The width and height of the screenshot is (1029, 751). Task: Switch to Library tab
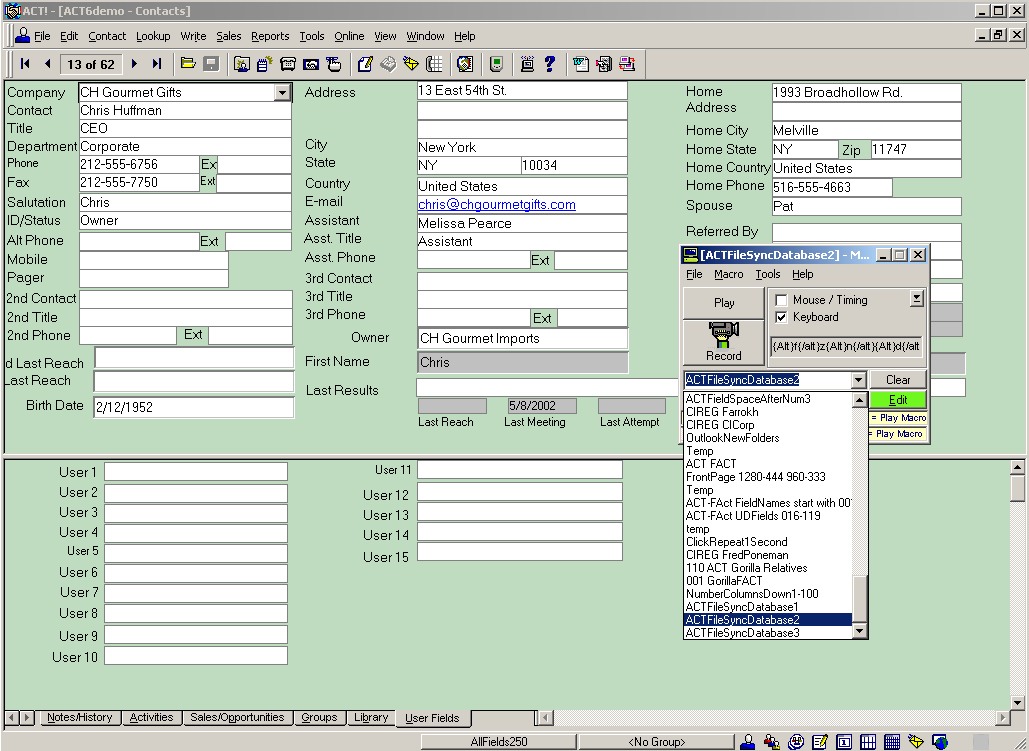pos(371,718)
